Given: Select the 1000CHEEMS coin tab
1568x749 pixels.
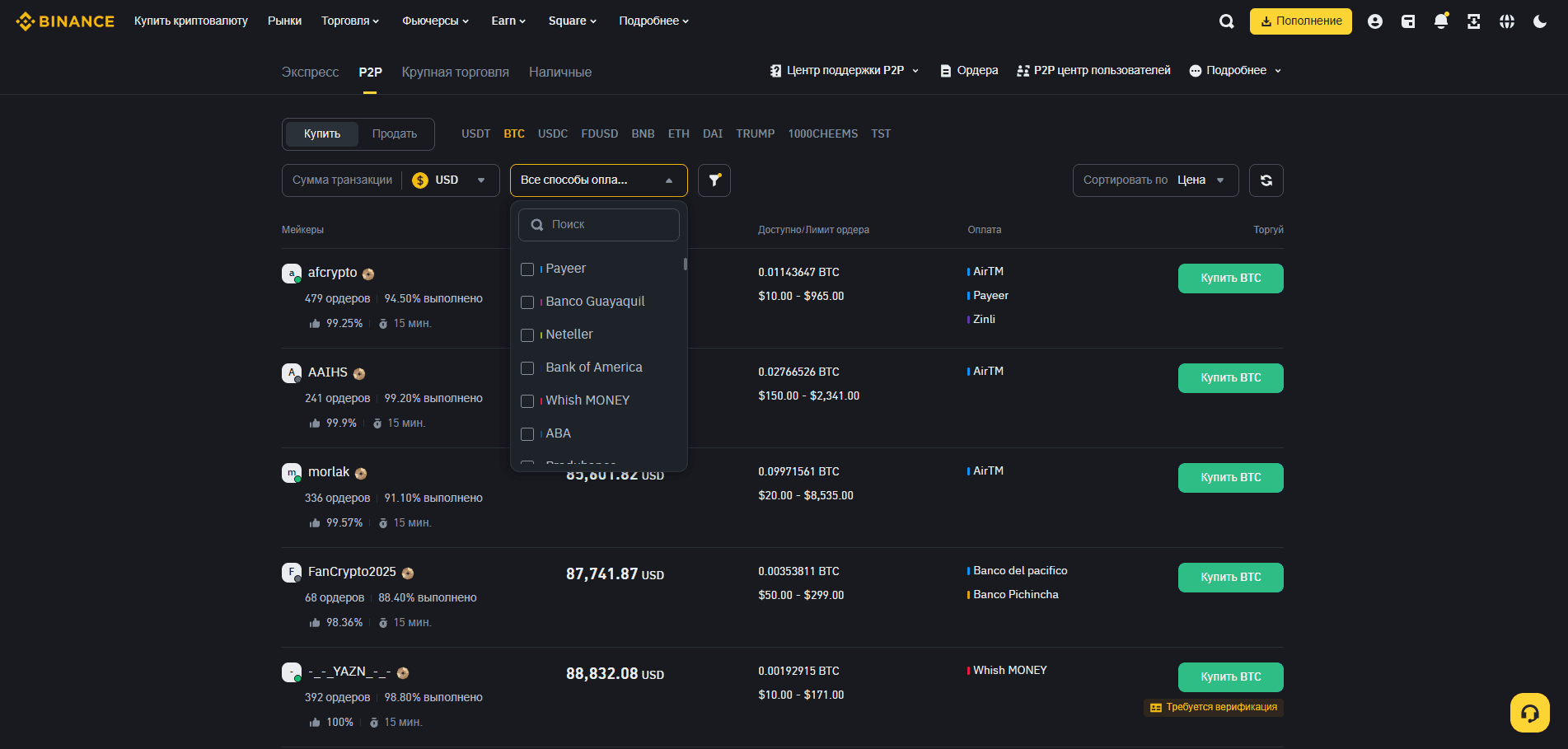Looking at the screenshot, I should 822,134.
